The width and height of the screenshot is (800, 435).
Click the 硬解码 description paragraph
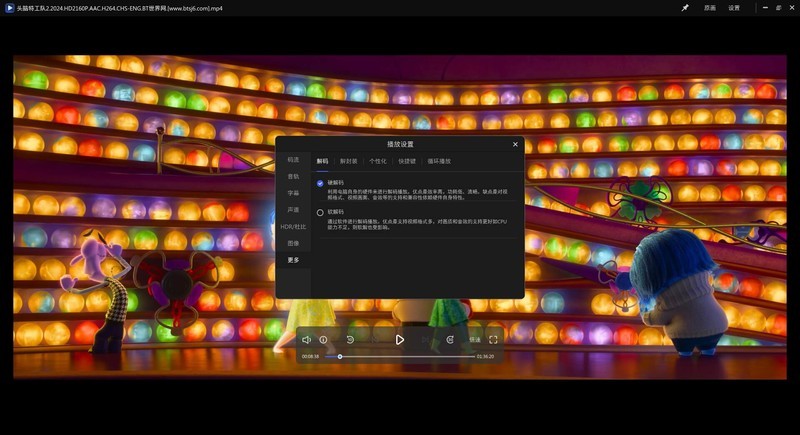click(x=417, y=194)
